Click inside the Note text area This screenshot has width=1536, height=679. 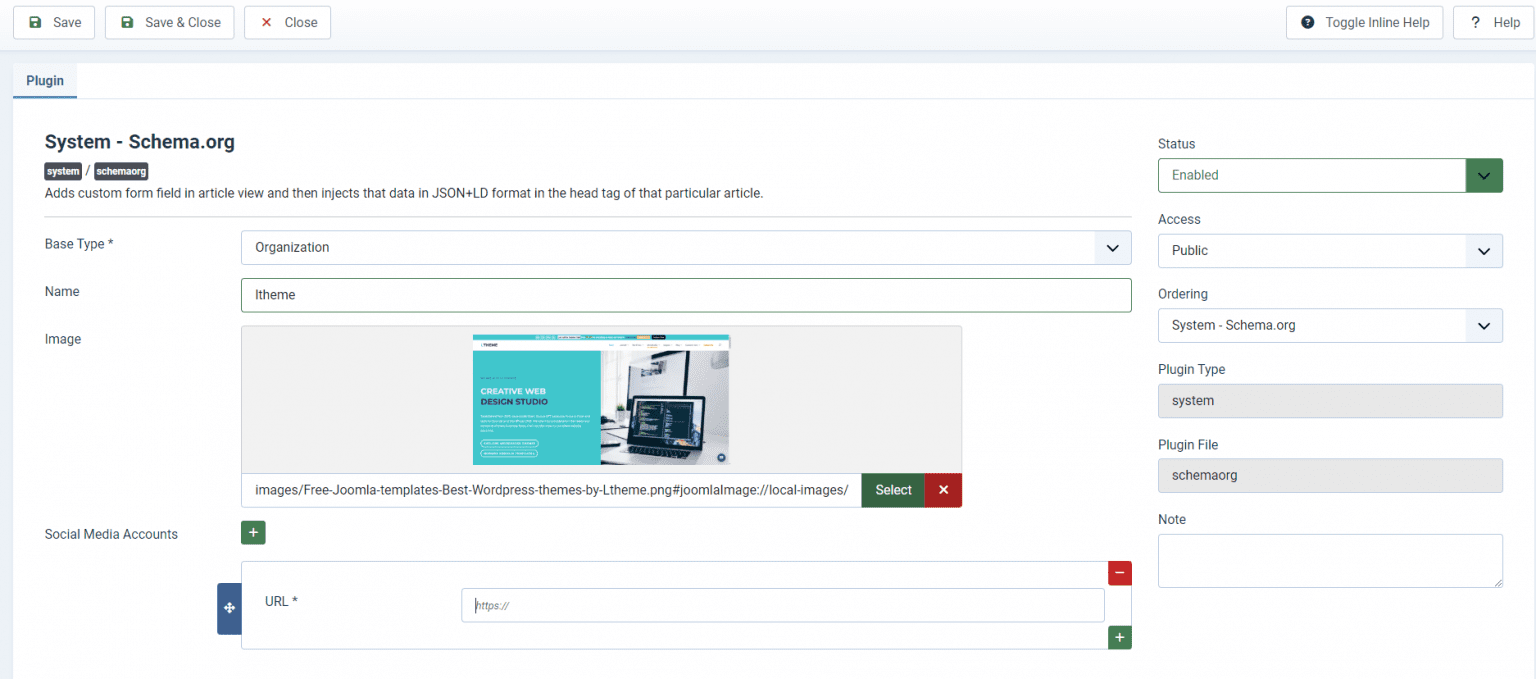tap(1329, 560)
